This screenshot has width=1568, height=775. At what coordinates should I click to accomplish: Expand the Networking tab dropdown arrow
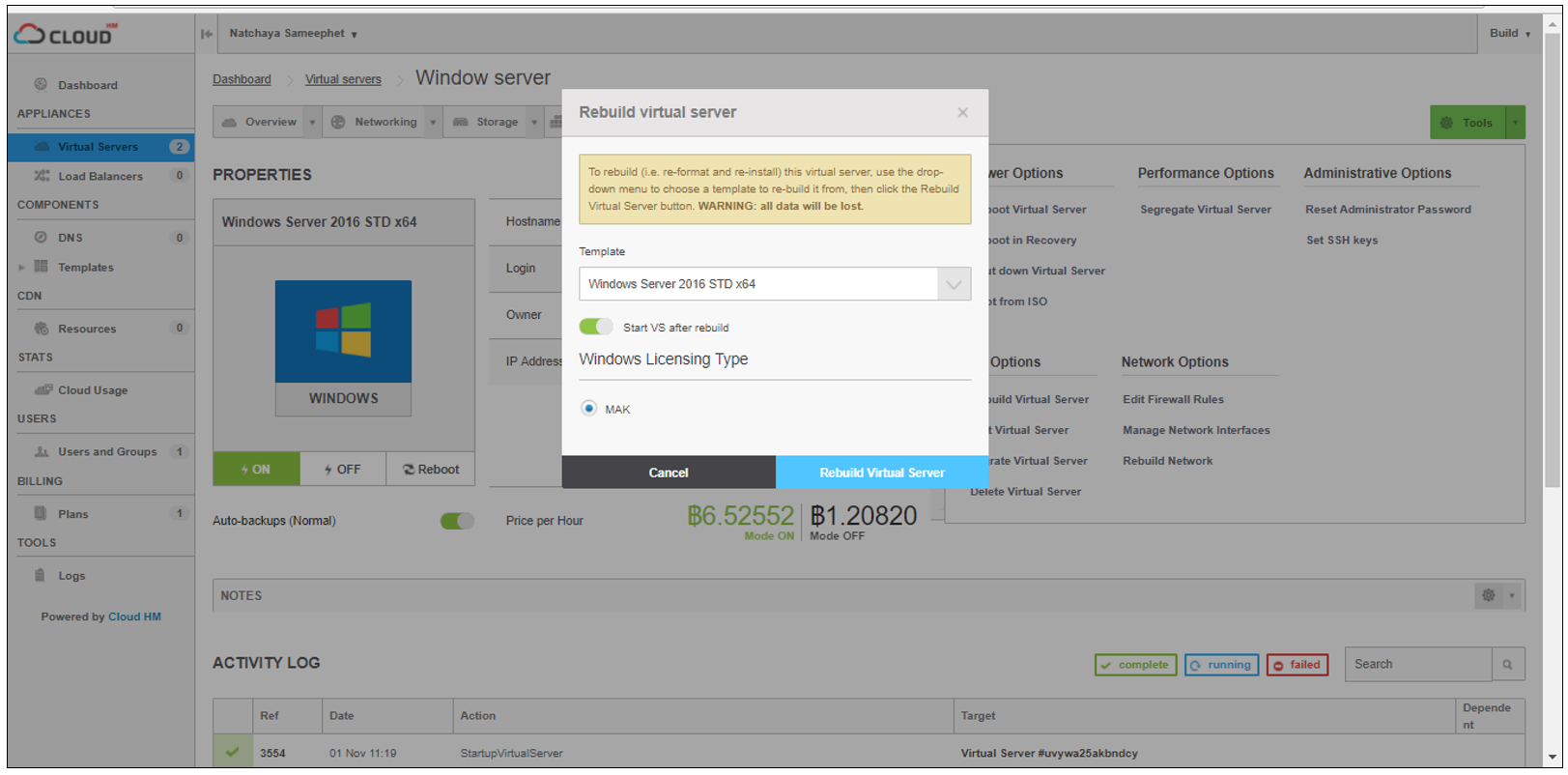pos(433,123)
